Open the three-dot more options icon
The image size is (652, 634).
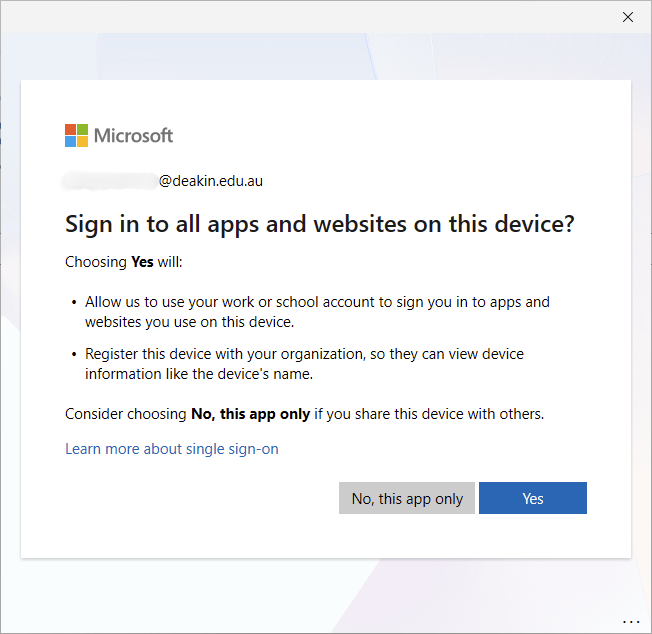[x=630, y=621]
